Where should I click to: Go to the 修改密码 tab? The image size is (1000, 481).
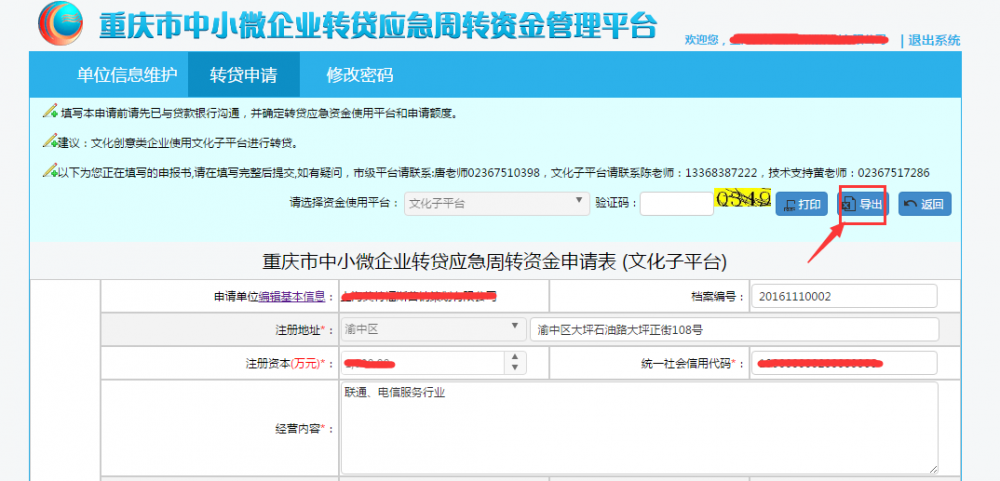(x=359, y=75)
